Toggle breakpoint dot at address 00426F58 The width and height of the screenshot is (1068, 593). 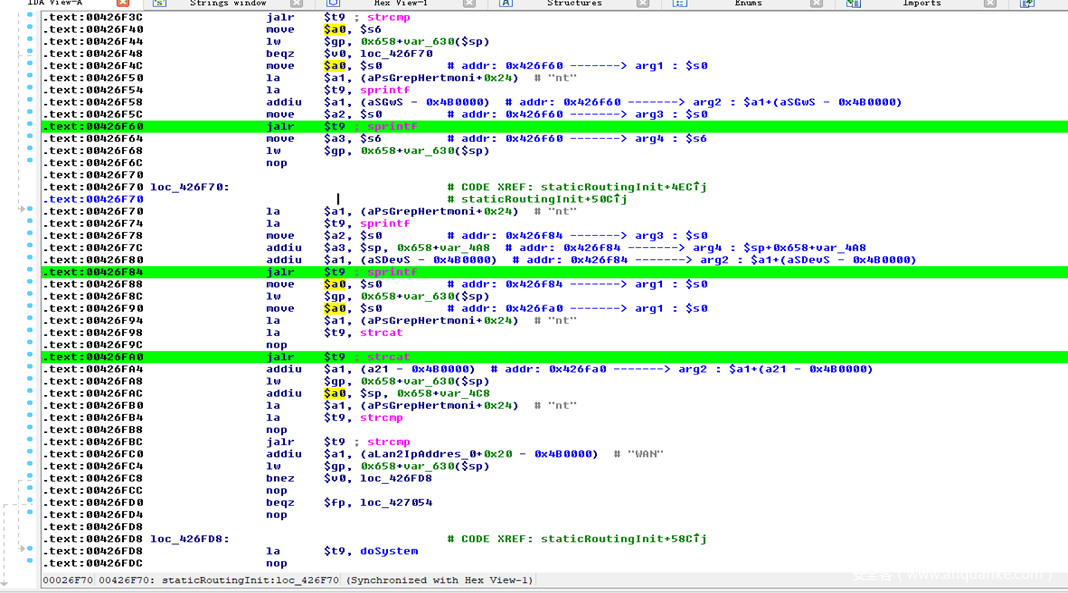click(30, 100)
